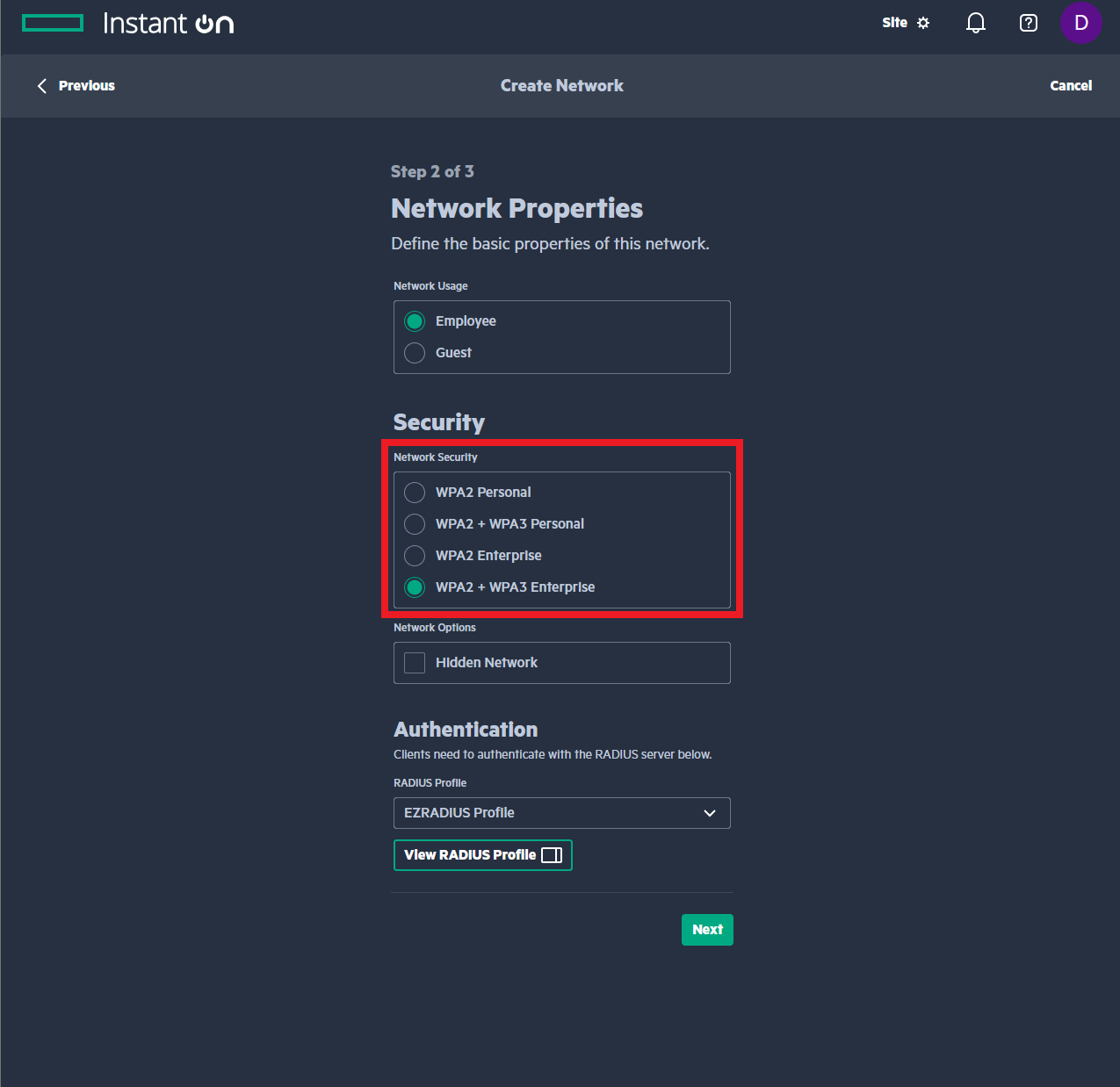Open the help question mark icon

click(x=1029, y=23)
